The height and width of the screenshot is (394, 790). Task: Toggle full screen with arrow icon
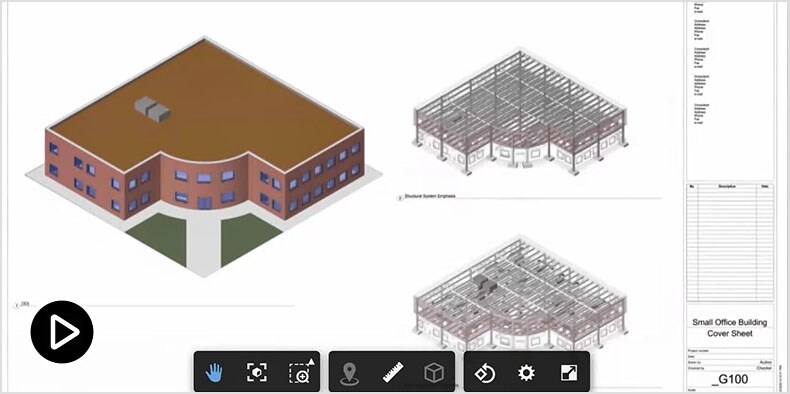(569, 373)
